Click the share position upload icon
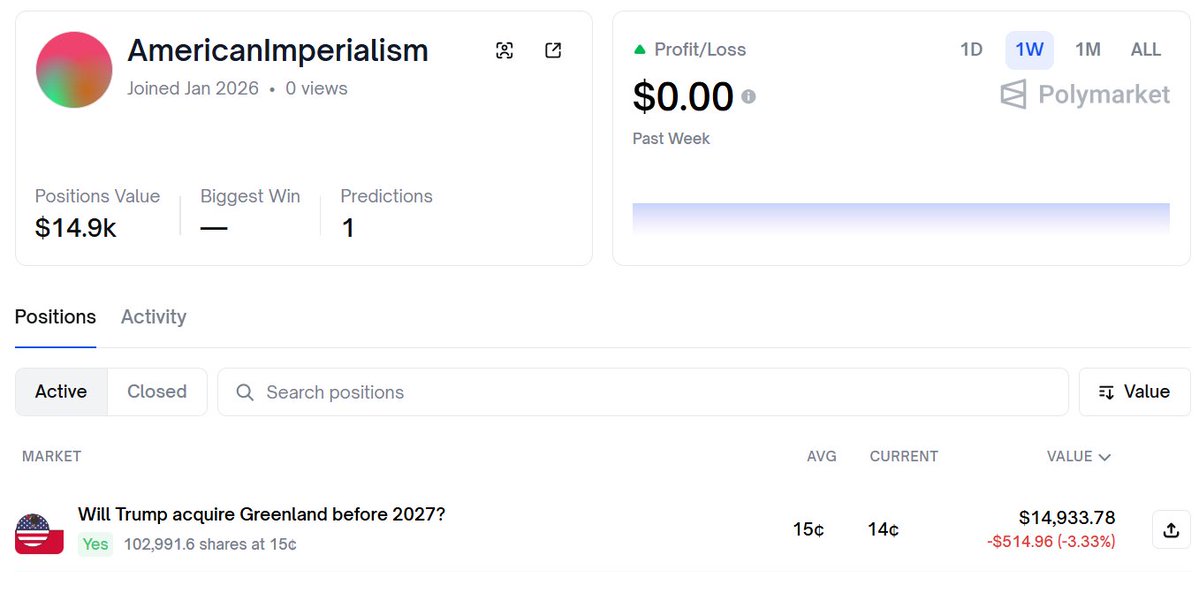 click(1171, 530)
